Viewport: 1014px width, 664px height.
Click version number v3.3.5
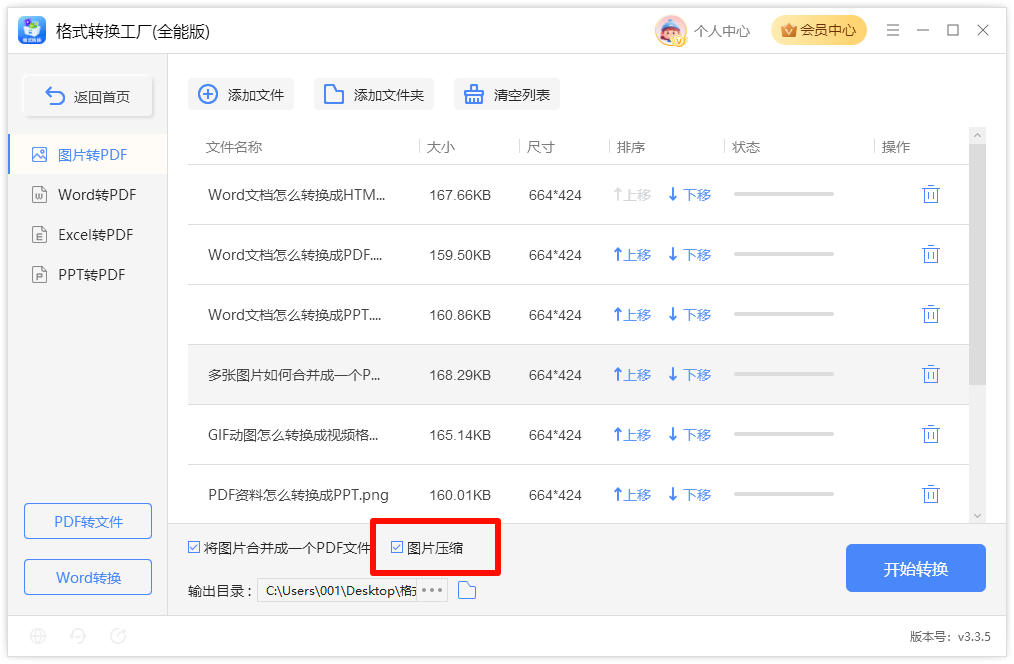(974, 637)
